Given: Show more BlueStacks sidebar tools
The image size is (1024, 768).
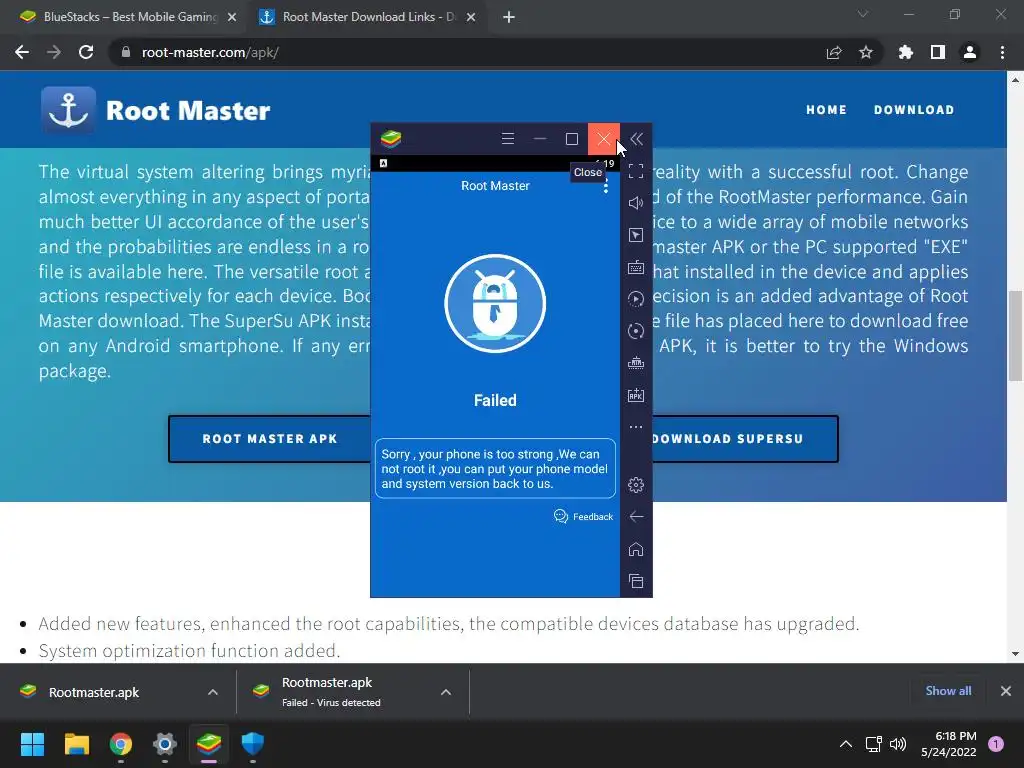Looking at the screenshot, I should pyautogui.click(x=636, y=427).
